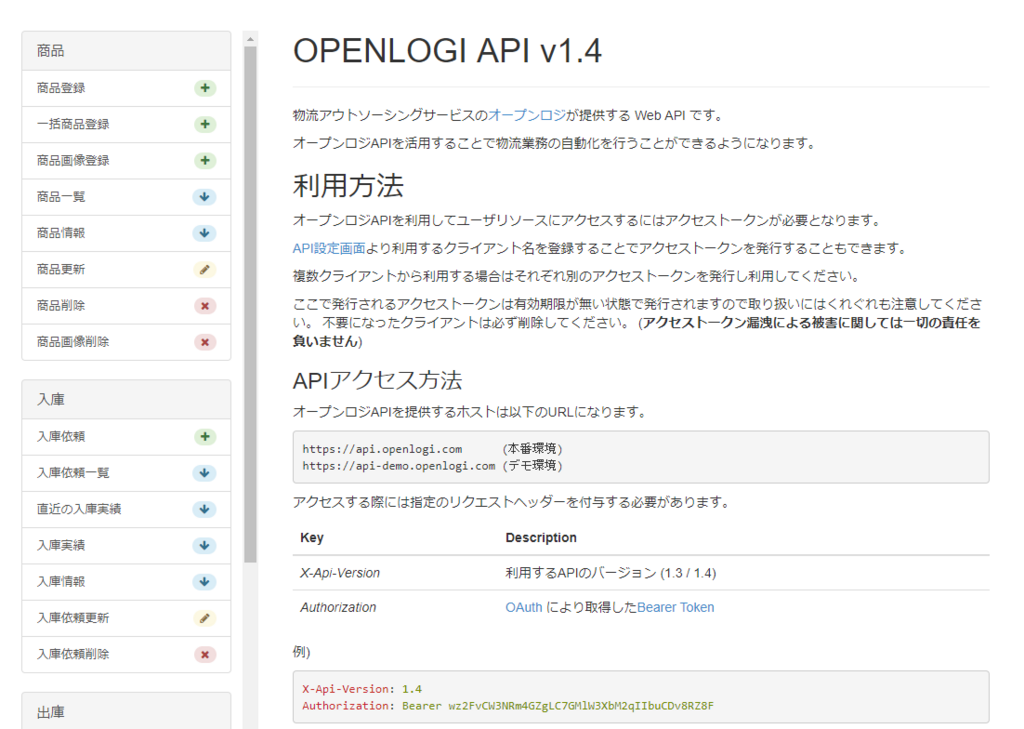1024x729 pixels.
Task: Select the 入庫情報 sidebar item
Action: click(126, 581)
